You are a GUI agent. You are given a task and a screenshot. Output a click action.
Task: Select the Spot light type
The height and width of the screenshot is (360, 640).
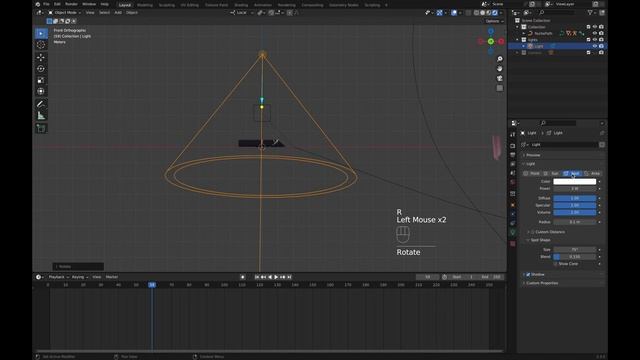(572, 173)
